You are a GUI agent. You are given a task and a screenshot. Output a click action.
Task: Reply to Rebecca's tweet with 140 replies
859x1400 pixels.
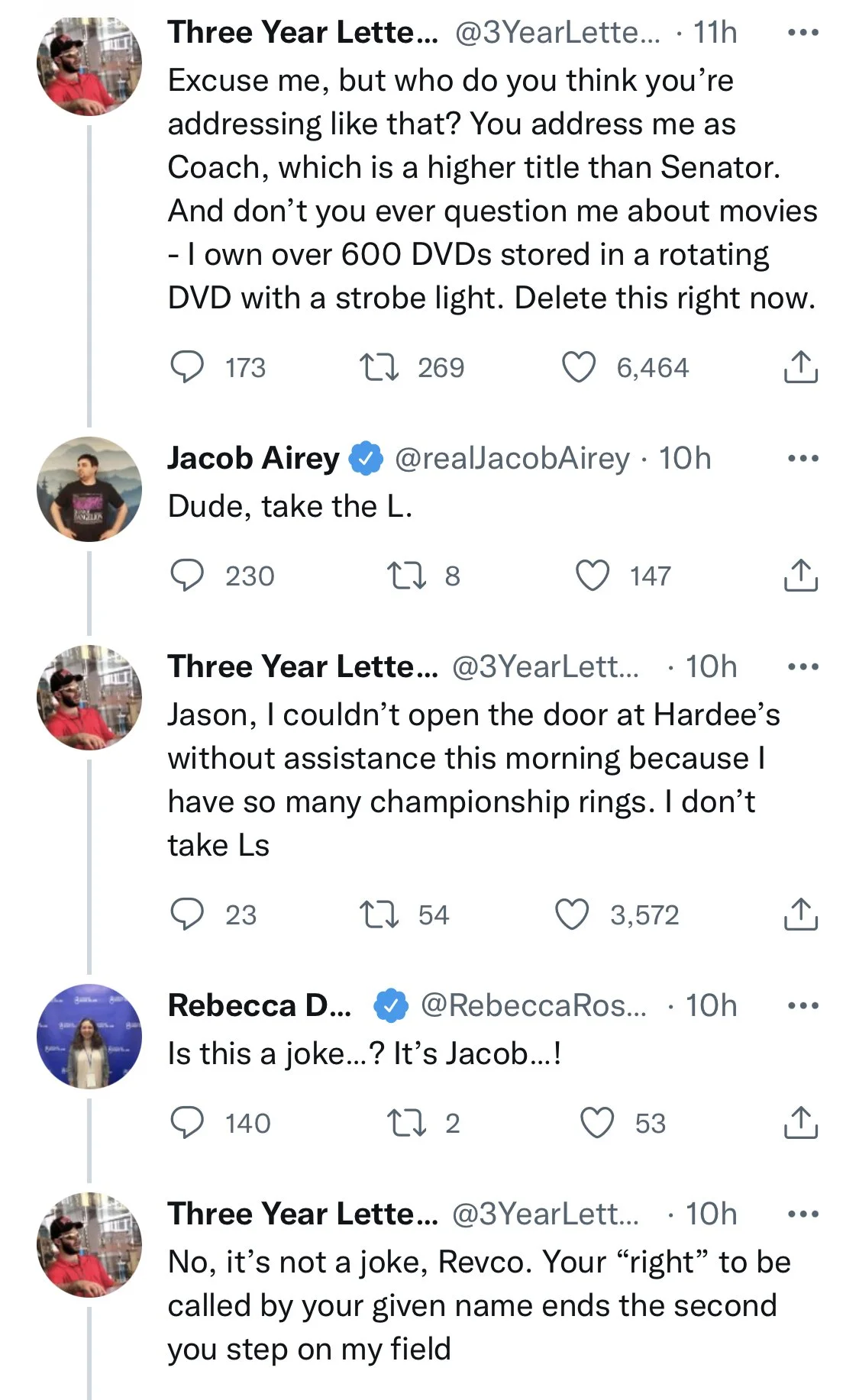[186, 1123]
